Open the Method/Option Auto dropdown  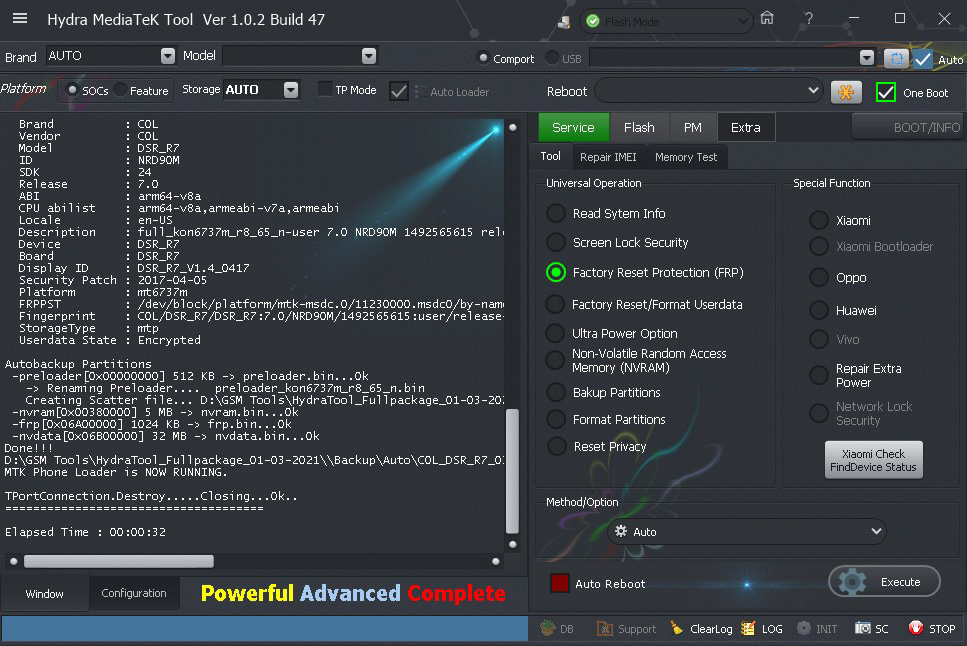(x=747, y=531)
